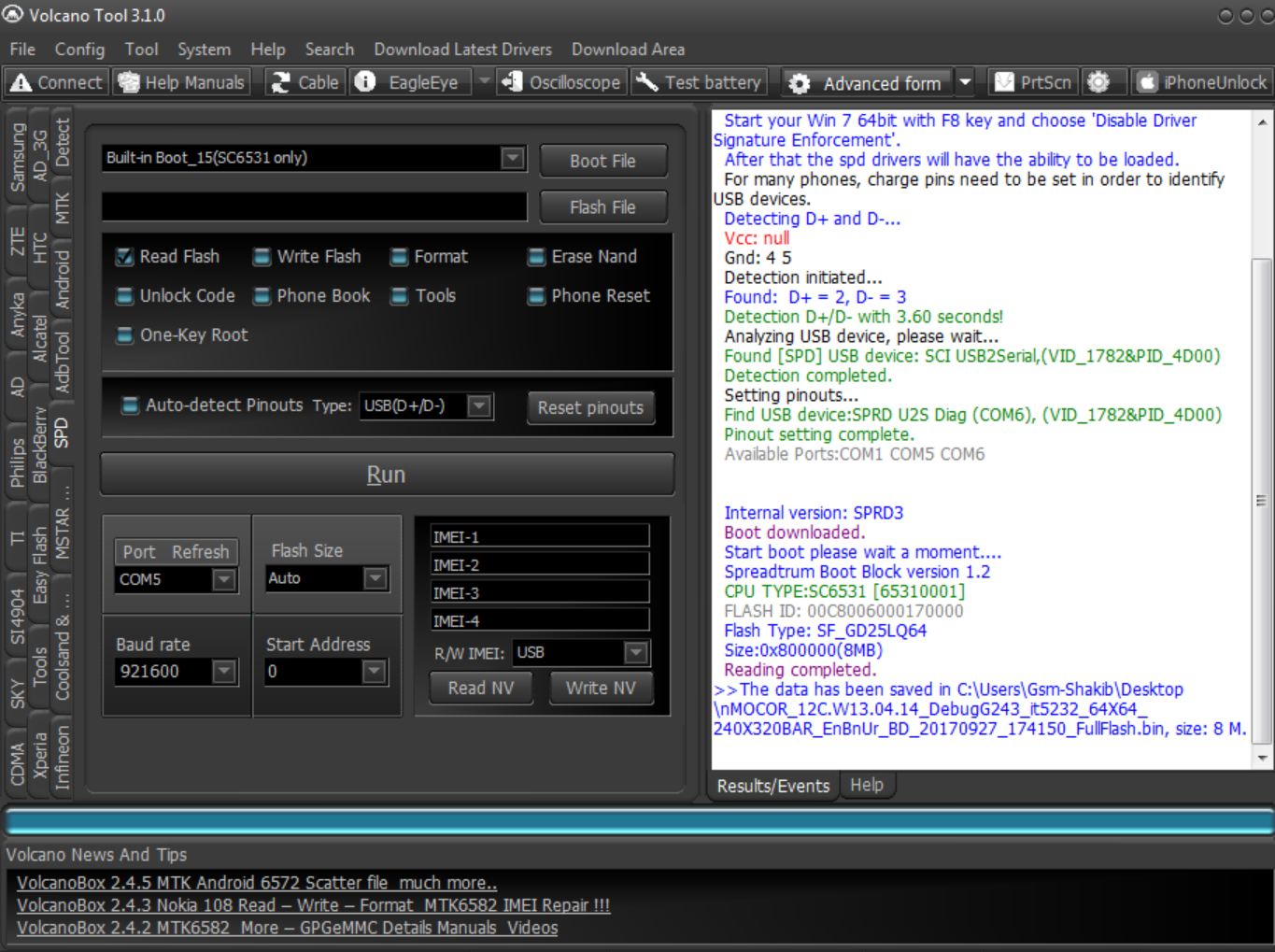The image size is (1275, 952).
Task: Click the settings gear next to PrtScn
Action: [x=1099, y=83]
